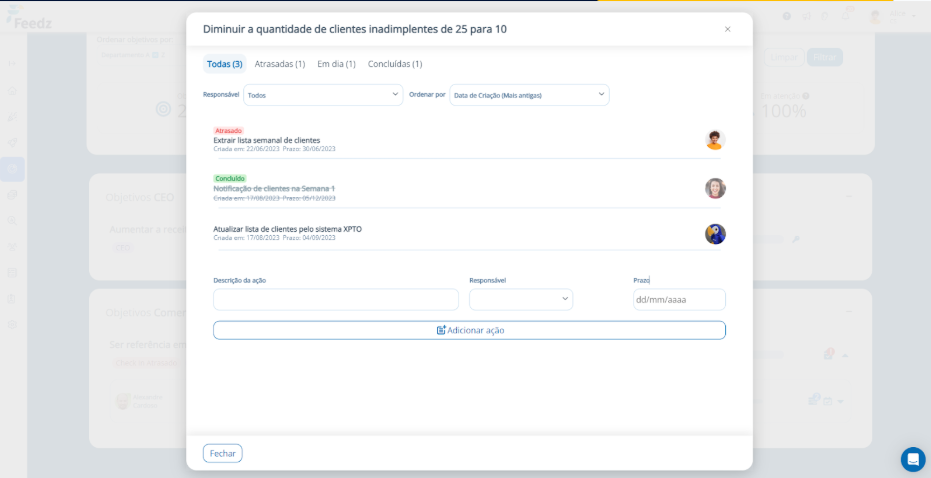
Task: Click the Prazo date field
Action: pyautogui.click(x=679, y=299)
